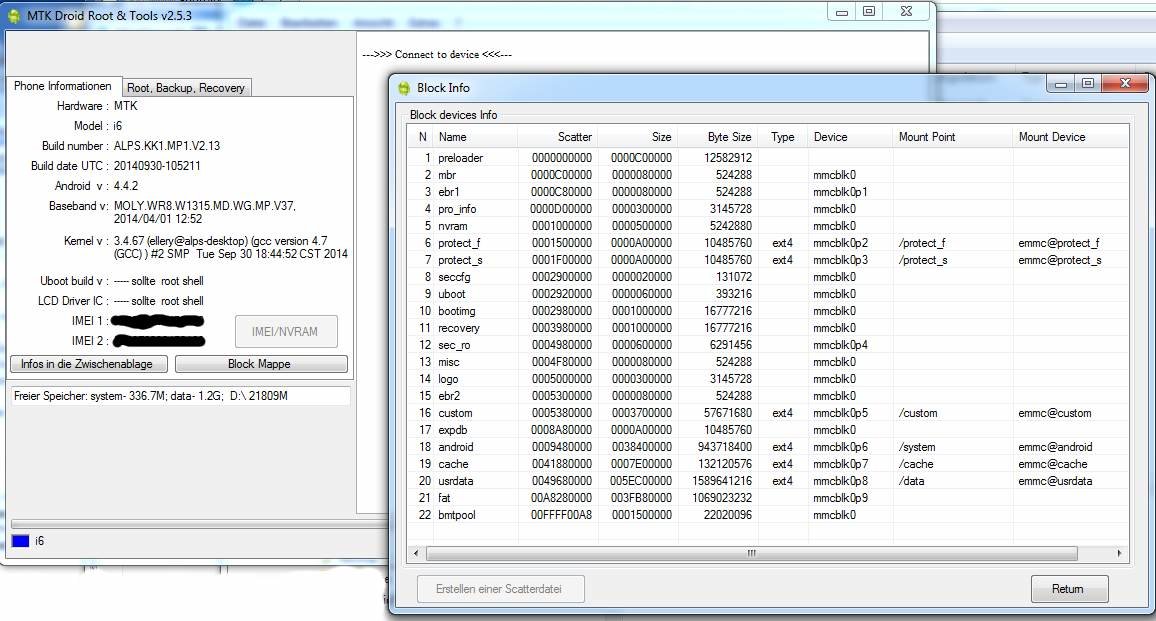
Task: Select the misc partition name
Action: pyautogui.click(x=449, y=361)
